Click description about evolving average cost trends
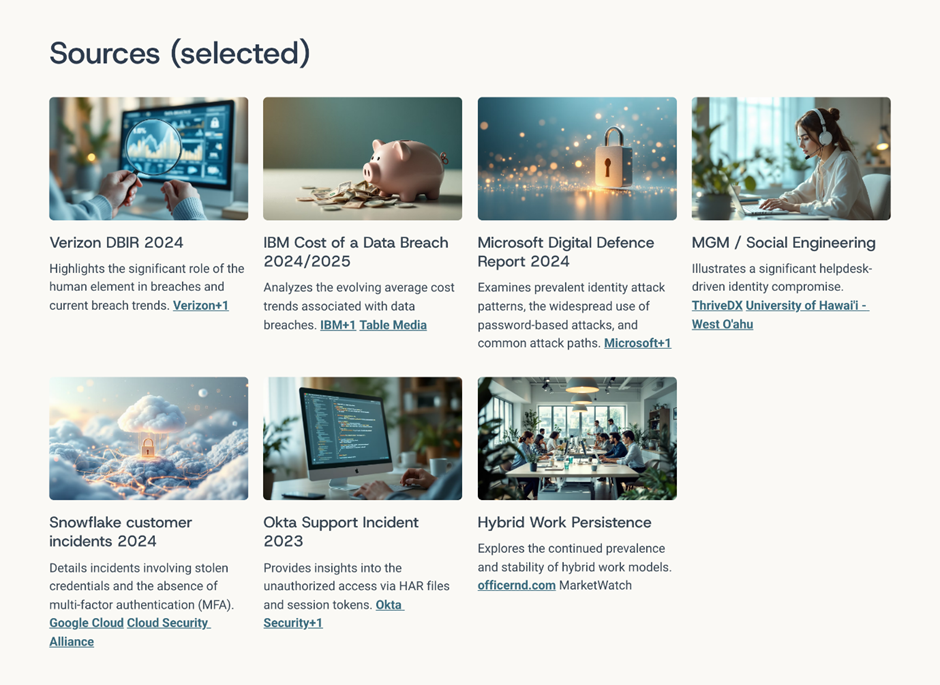This screenshot has height=685, width=940. tap(358, 306)
